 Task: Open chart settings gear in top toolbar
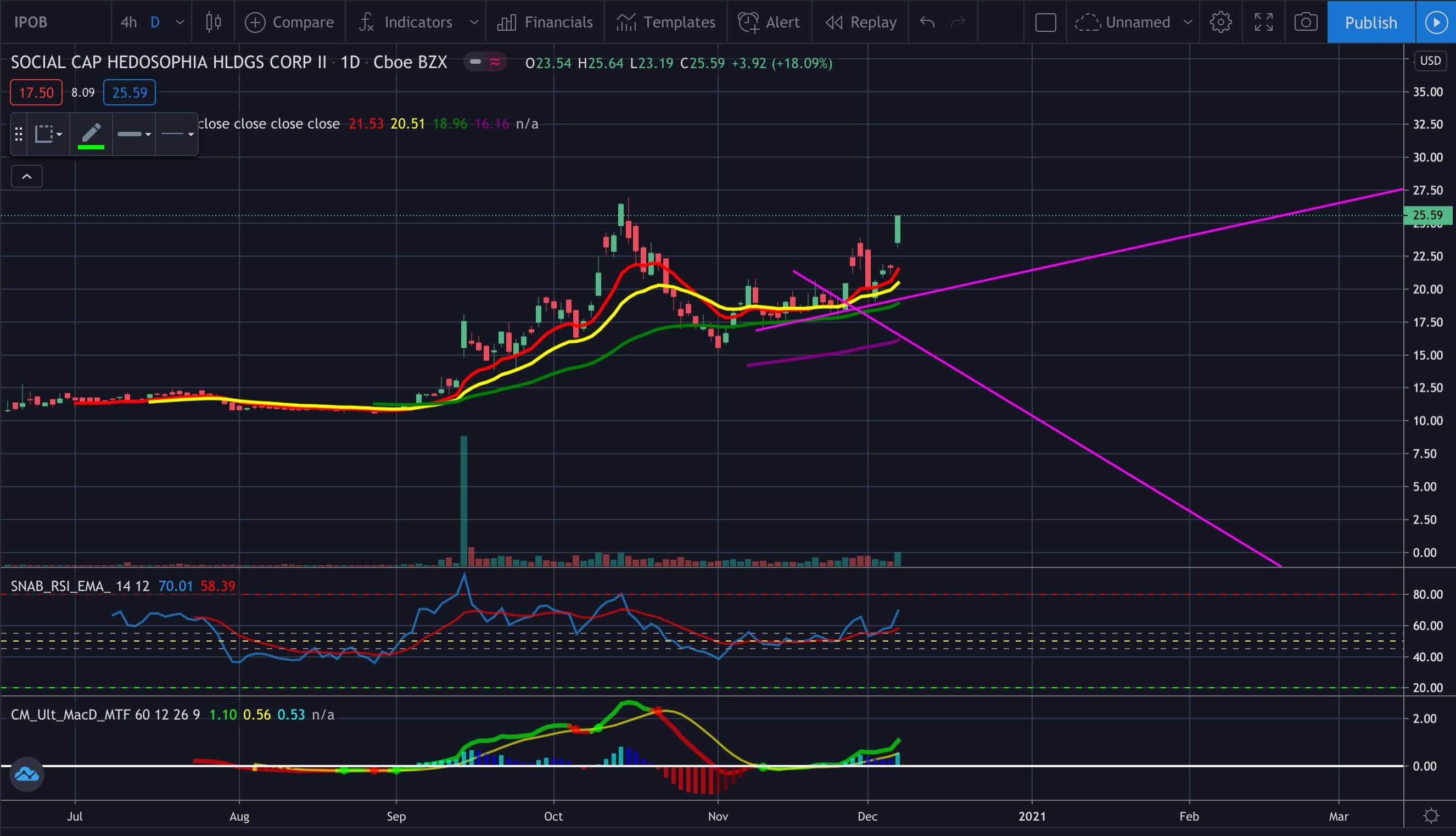[1220, 23]
